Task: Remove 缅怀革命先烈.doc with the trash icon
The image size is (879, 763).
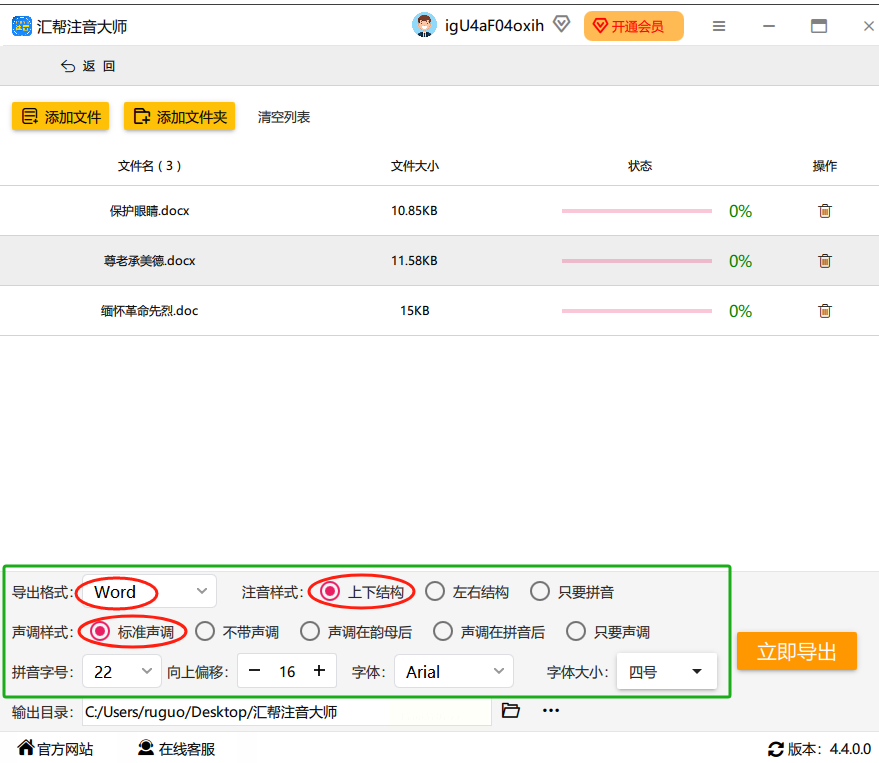Action: pyautogui.click(x=824, y=311)
